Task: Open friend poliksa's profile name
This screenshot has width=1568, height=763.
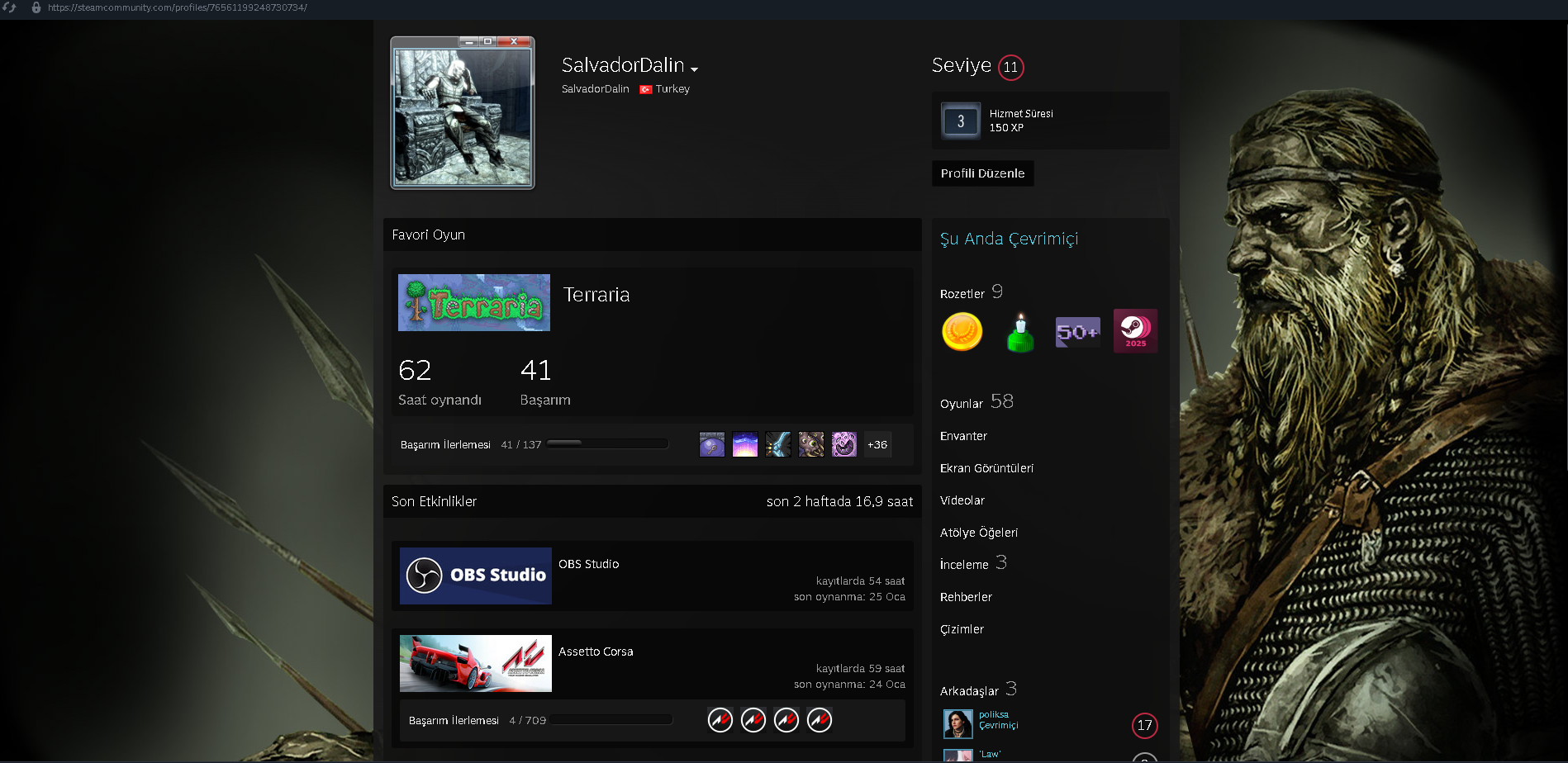Action: [x=994, y=715]
